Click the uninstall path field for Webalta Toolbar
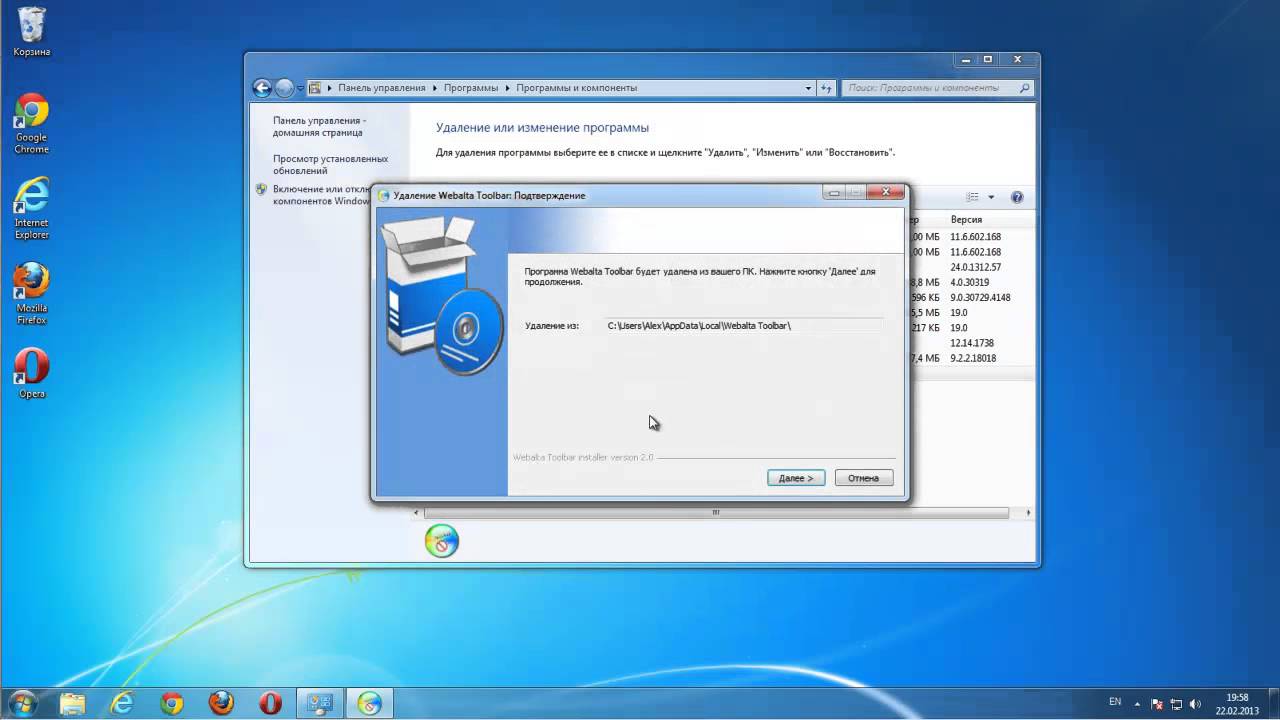Viewport: 1280px width, 720px height. click(x=744, y=326)
